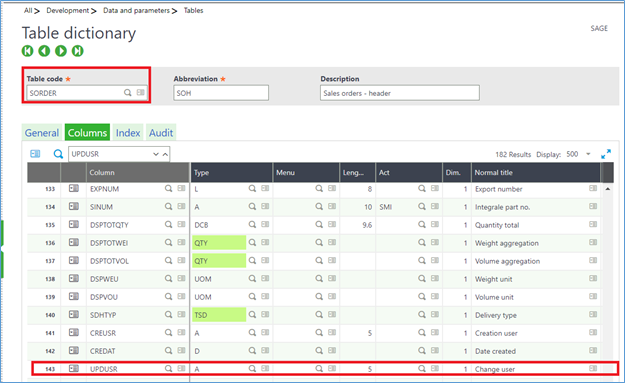This screenshot has width=625, height=383.
Task: Select row number 138
Action: click(50, 279)
